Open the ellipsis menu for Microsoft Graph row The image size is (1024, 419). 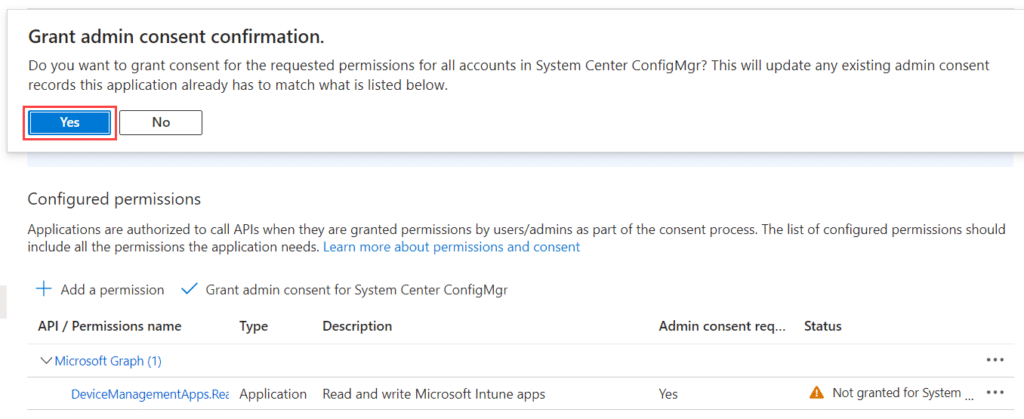995,360
